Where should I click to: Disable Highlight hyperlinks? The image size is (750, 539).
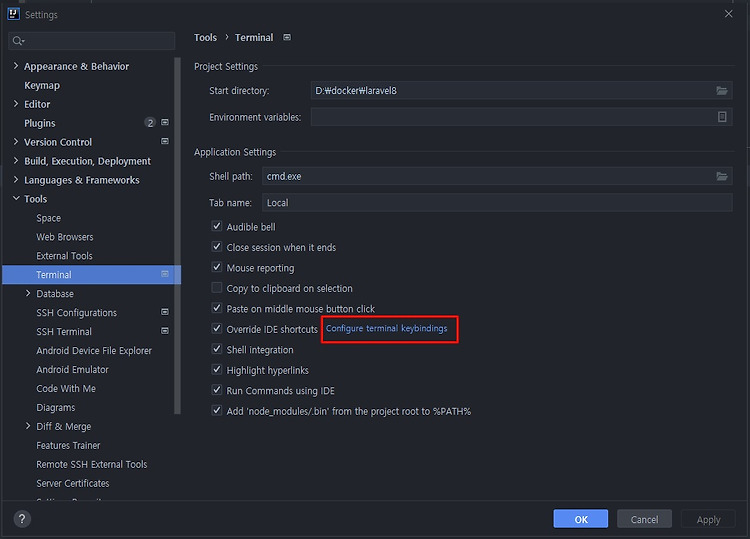[217, 370]
